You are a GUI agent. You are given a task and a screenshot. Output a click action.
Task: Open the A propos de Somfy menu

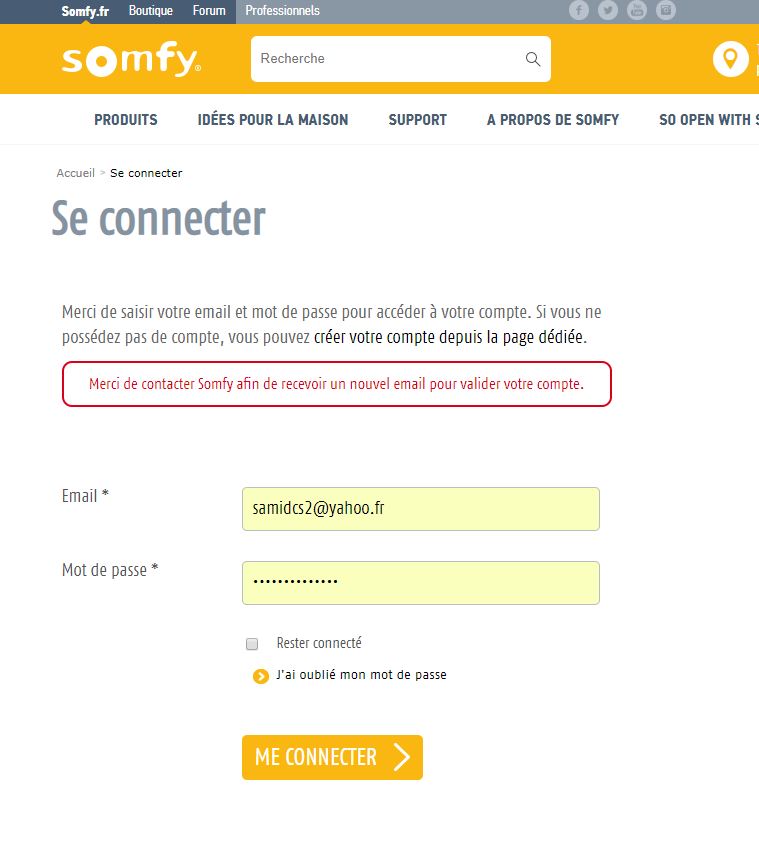pos(553,120)
